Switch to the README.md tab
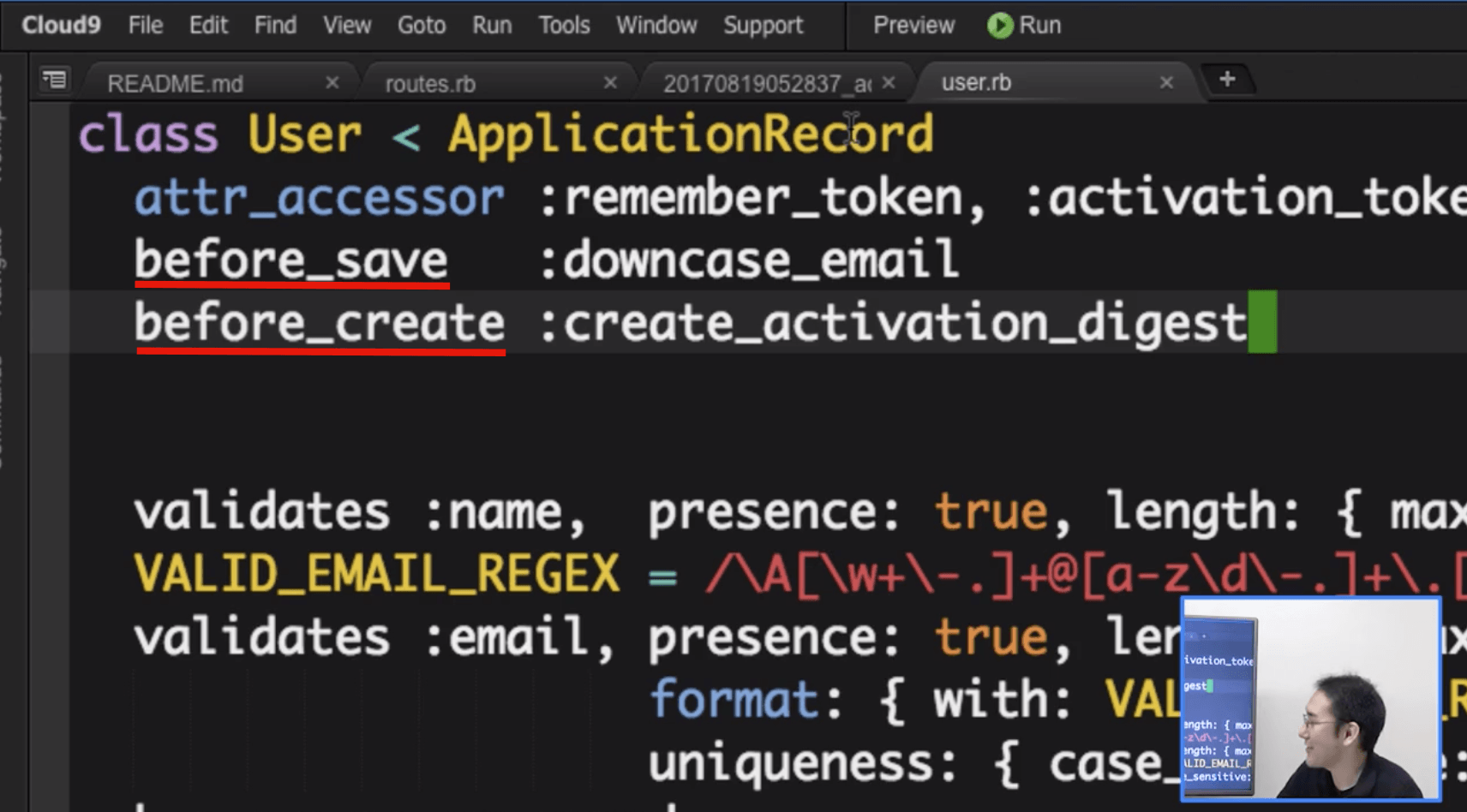 tap(176, 83)
